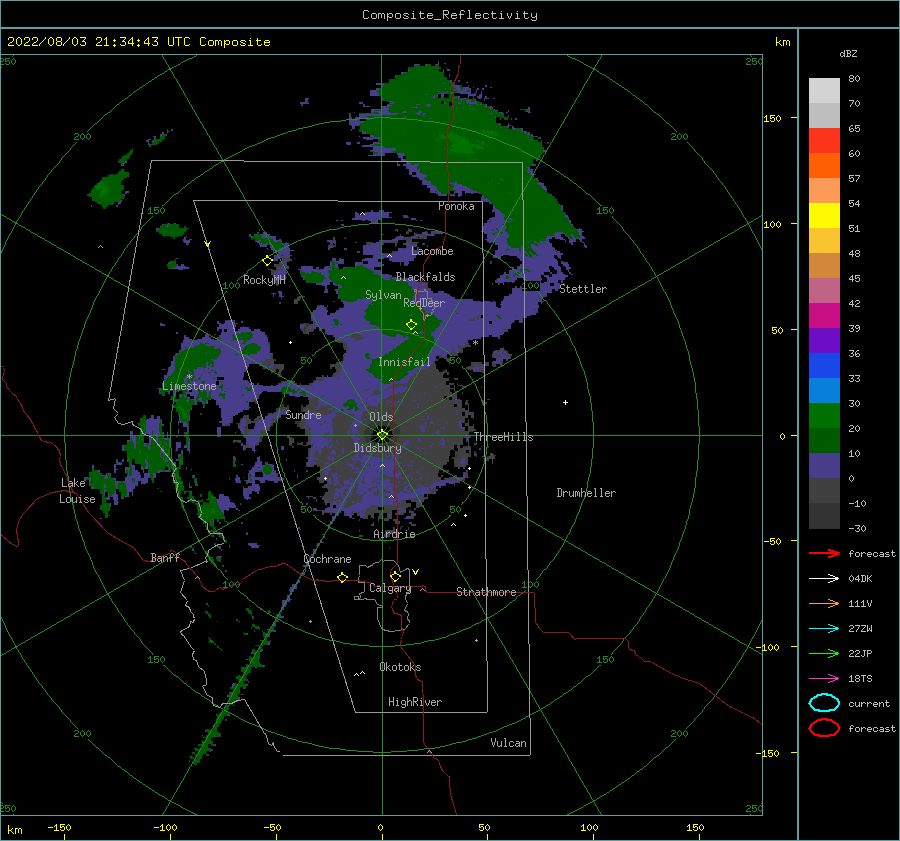Click the HighRiver city label
The height and width of the screenshot is (841, 900).
[x=415, y=702]
